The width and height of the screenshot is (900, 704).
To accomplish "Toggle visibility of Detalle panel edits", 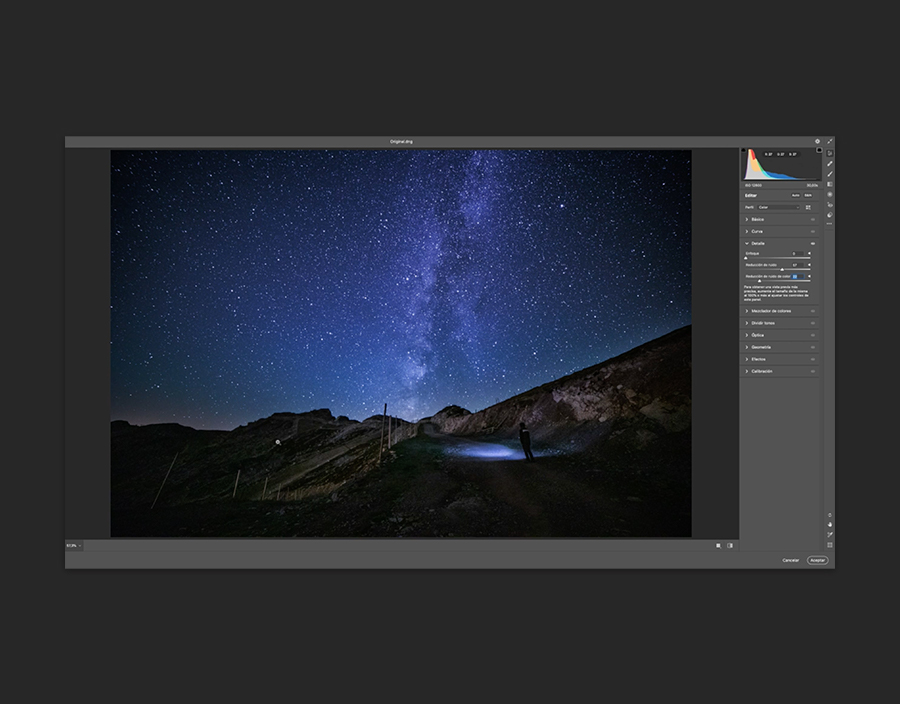I will pyautogui.click(x=813, y=244).
